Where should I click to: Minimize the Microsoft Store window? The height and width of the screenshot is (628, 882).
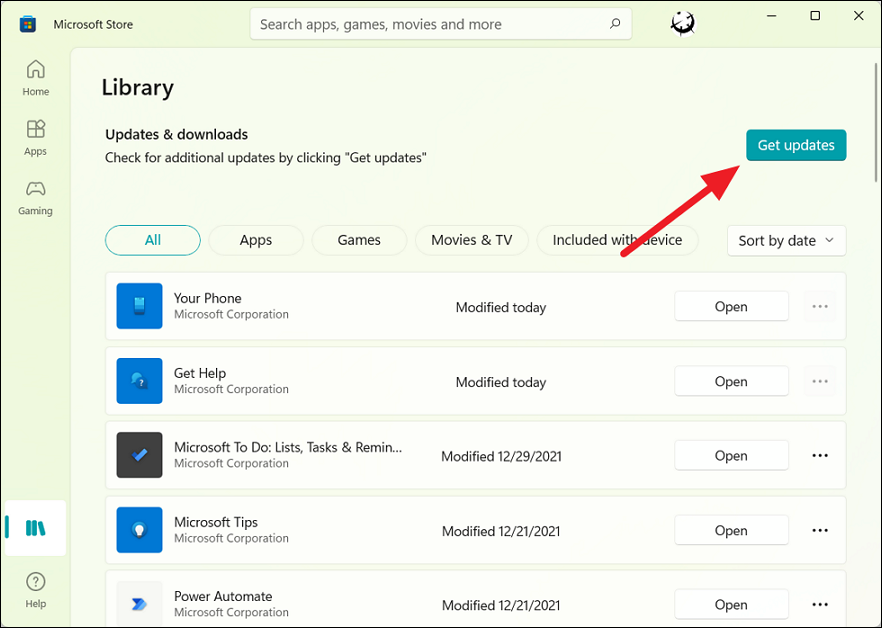772,16
